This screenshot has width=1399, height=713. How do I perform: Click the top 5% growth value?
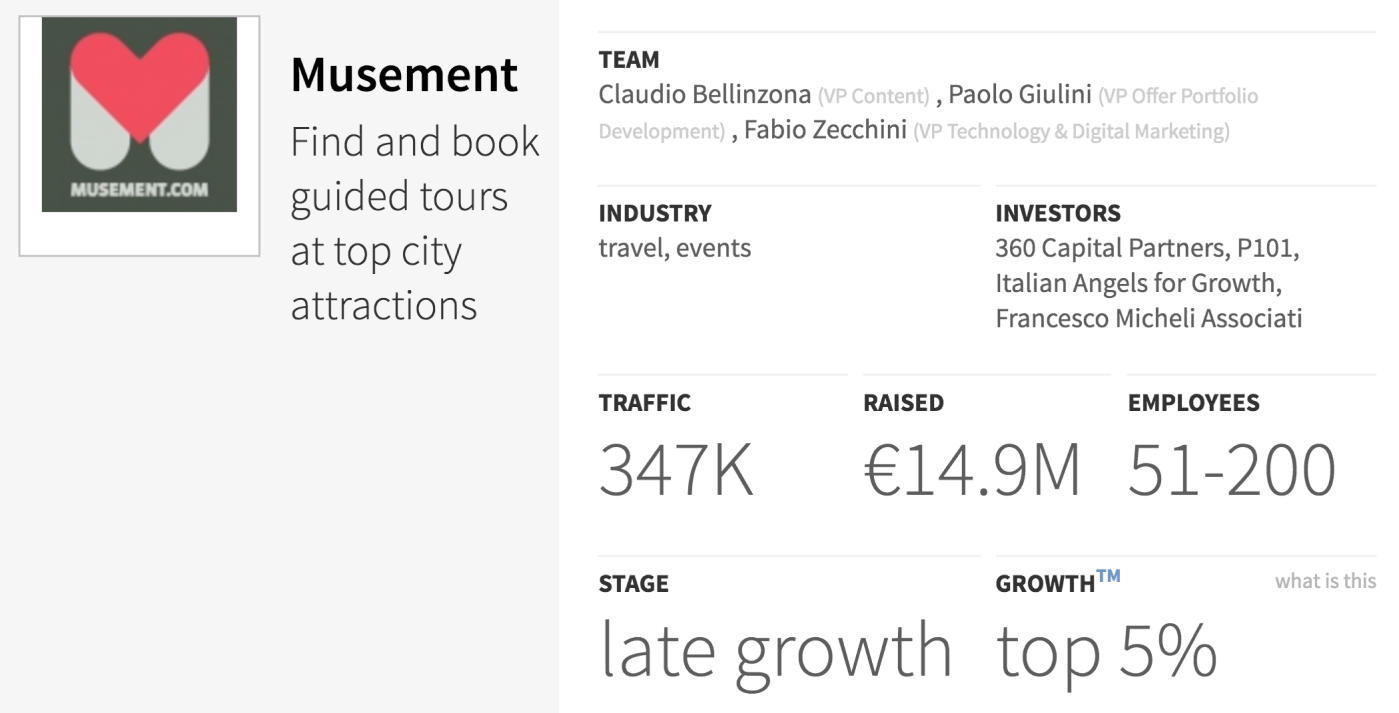[1106, 651]
